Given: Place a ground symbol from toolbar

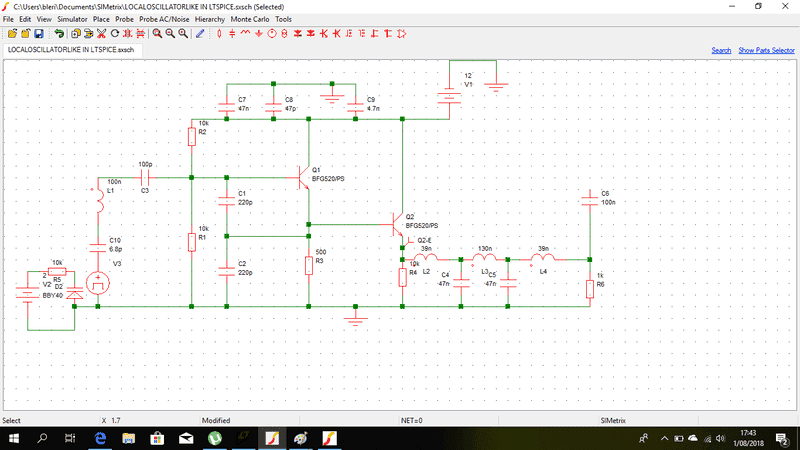Looking at the screenshot, I should 259,33.
